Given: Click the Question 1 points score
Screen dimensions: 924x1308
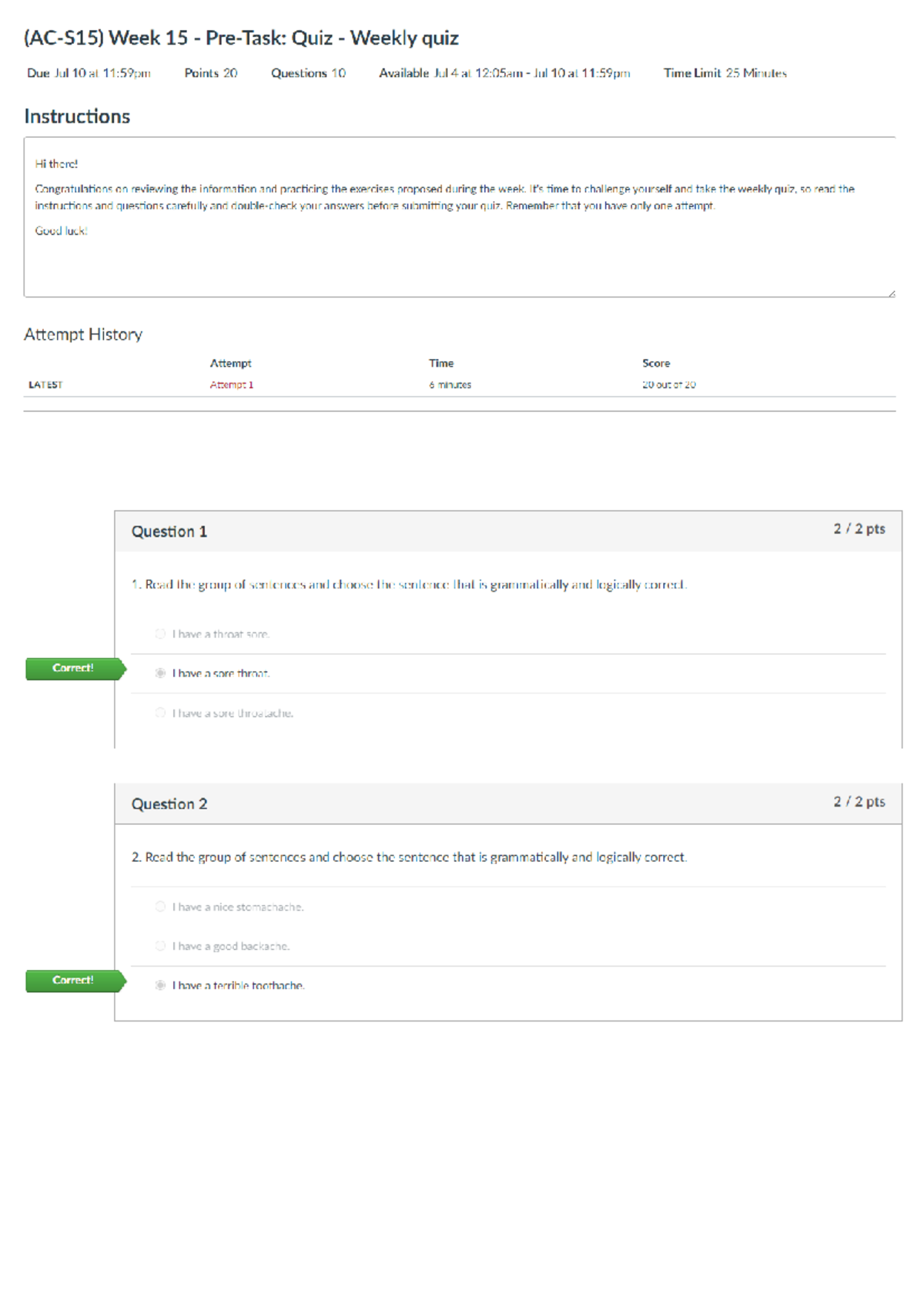Looking at the screenshot, I should (859, 528).
